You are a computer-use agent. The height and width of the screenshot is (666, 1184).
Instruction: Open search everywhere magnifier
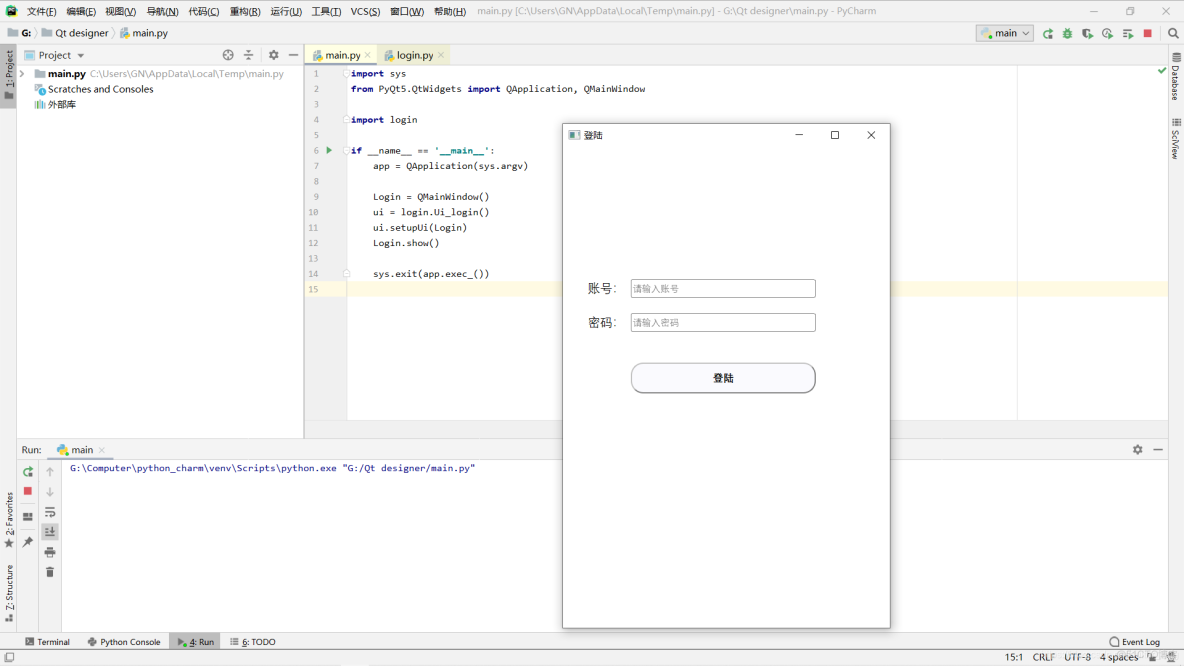point(1173,32)
